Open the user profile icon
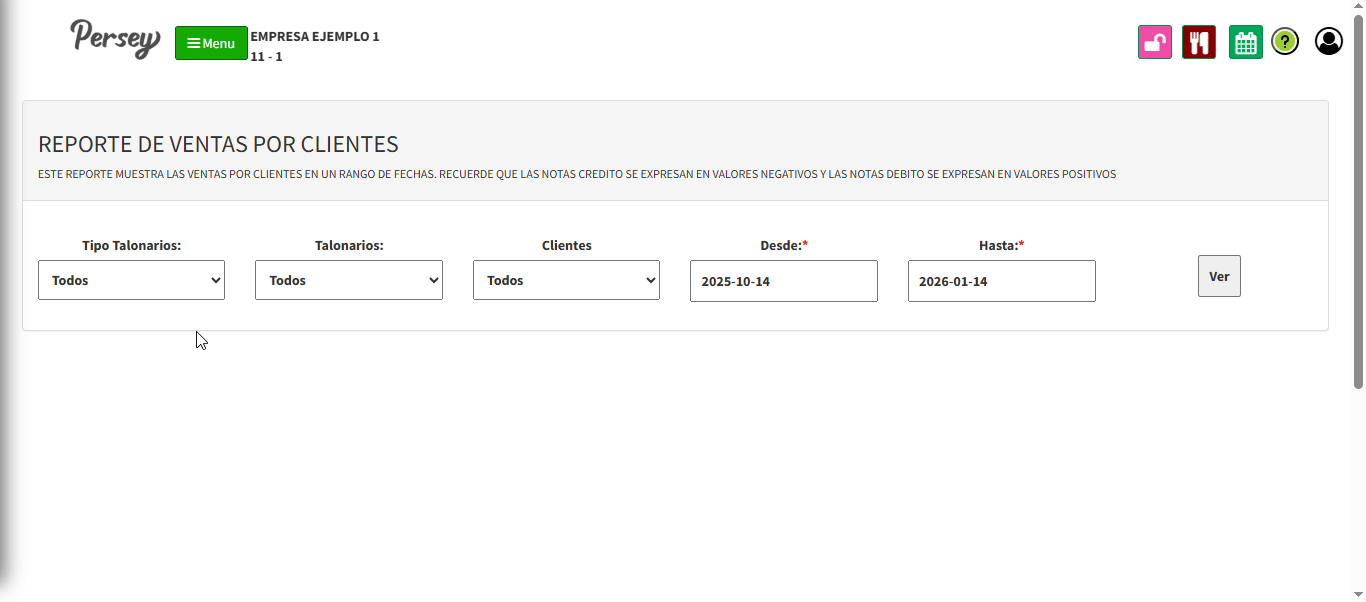This screenshot has height=602, width=1366. 1328,41
